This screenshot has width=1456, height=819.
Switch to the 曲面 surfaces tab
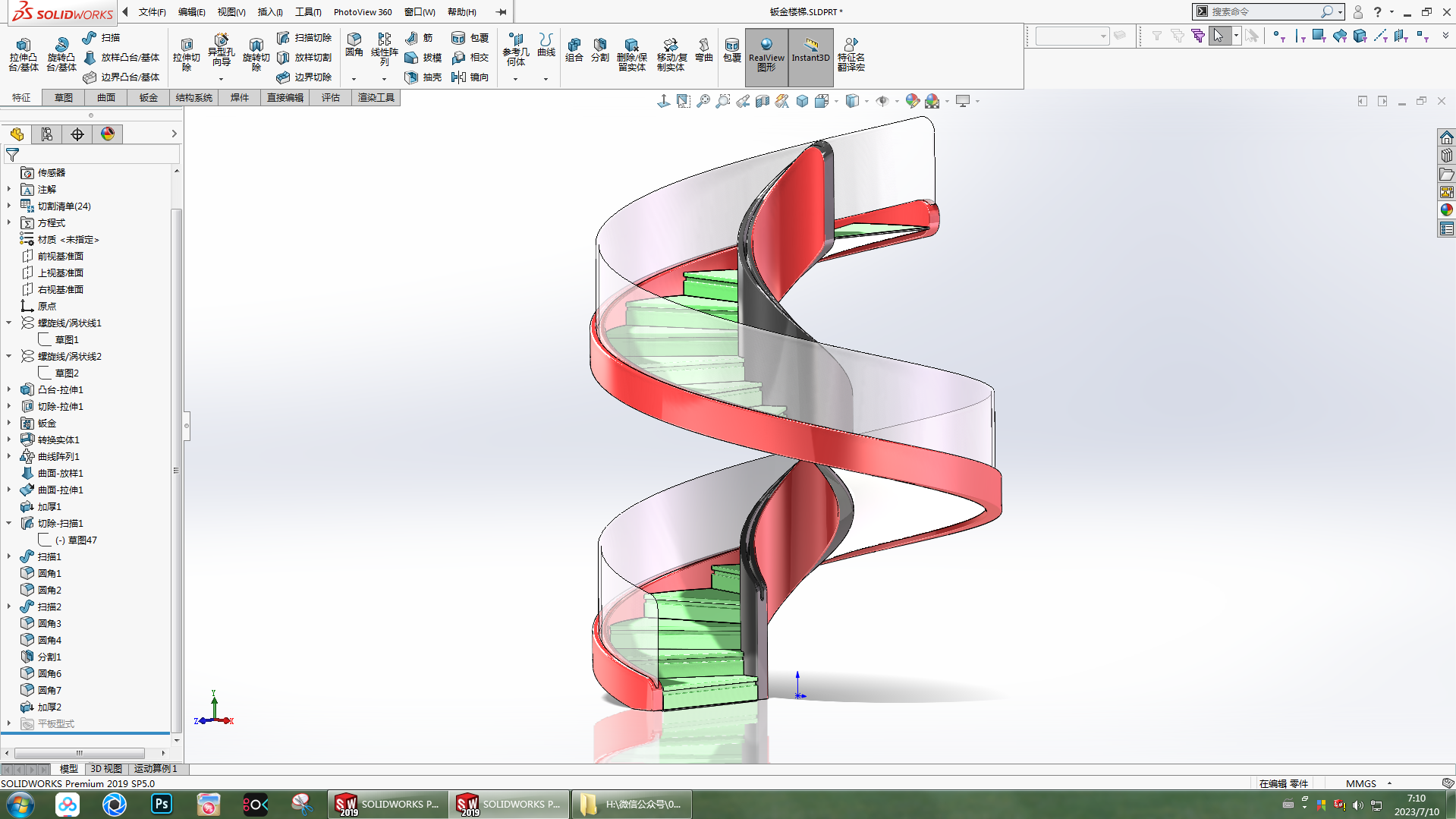pos(106,98)
